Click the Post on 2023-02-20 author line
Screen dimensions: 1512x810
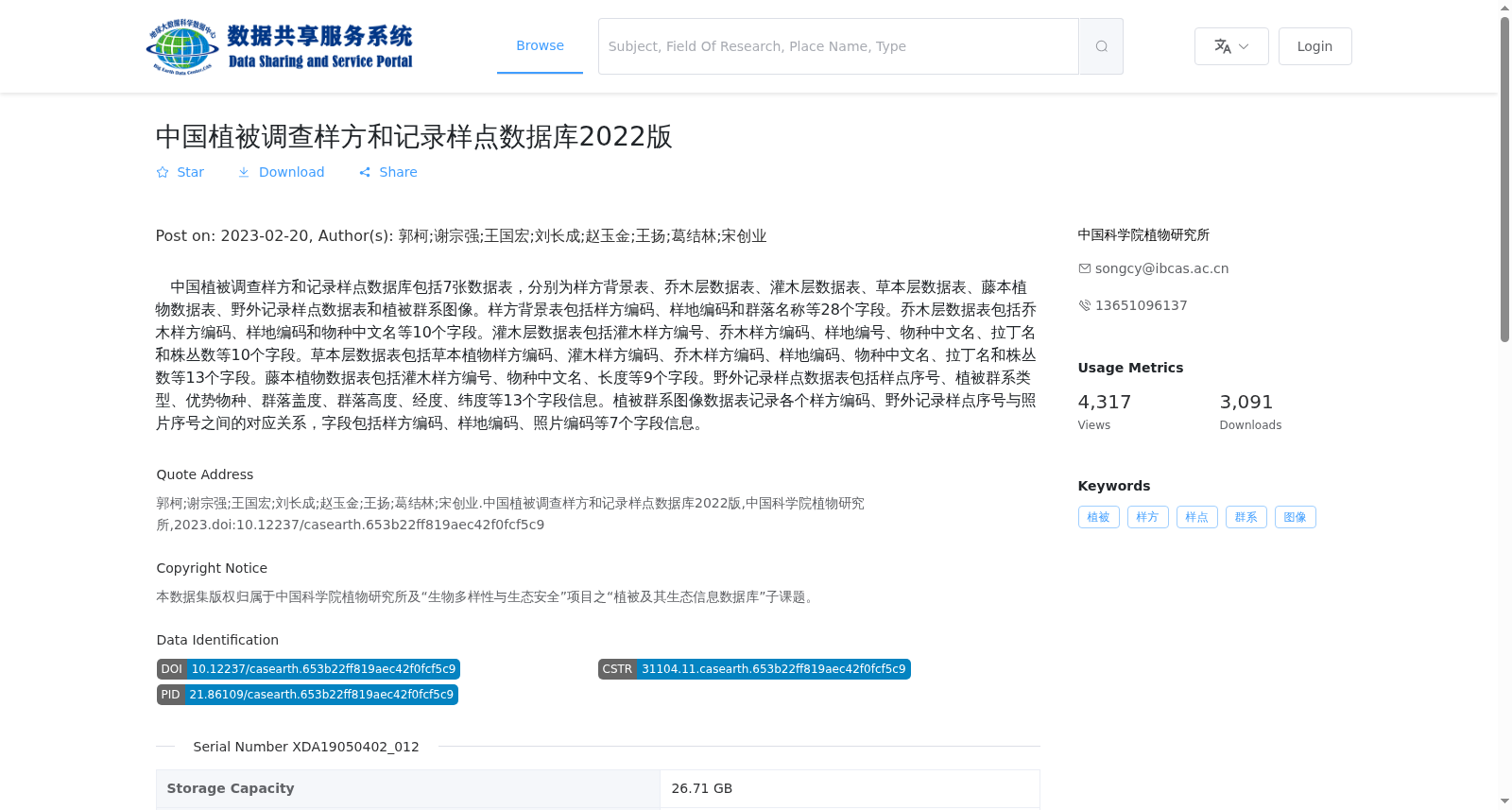[461, 235]
